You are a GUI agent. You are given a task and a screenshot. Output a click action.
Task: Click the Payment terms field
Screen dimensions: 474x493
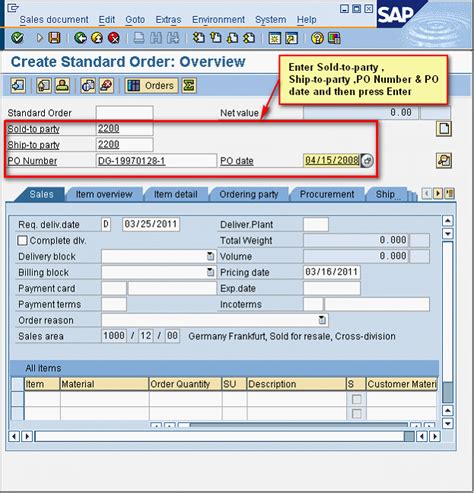pyautogui.click(x=114, y=304)
